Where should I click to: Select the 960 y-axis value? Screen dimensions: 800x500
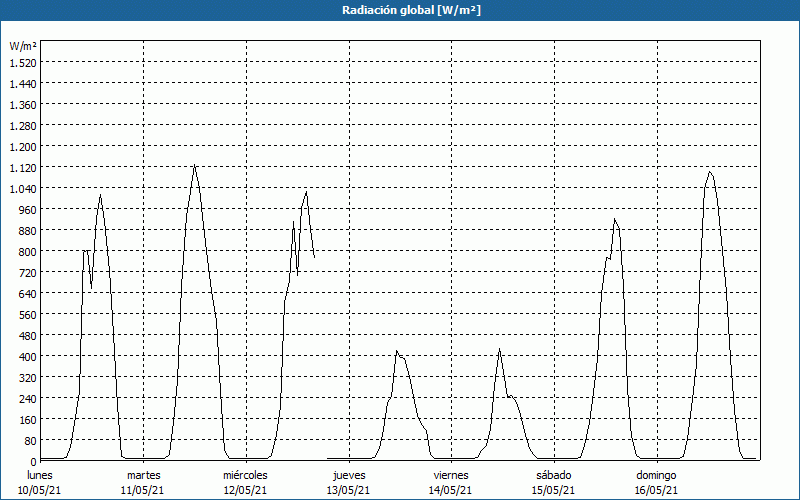(x=28, y=210)
